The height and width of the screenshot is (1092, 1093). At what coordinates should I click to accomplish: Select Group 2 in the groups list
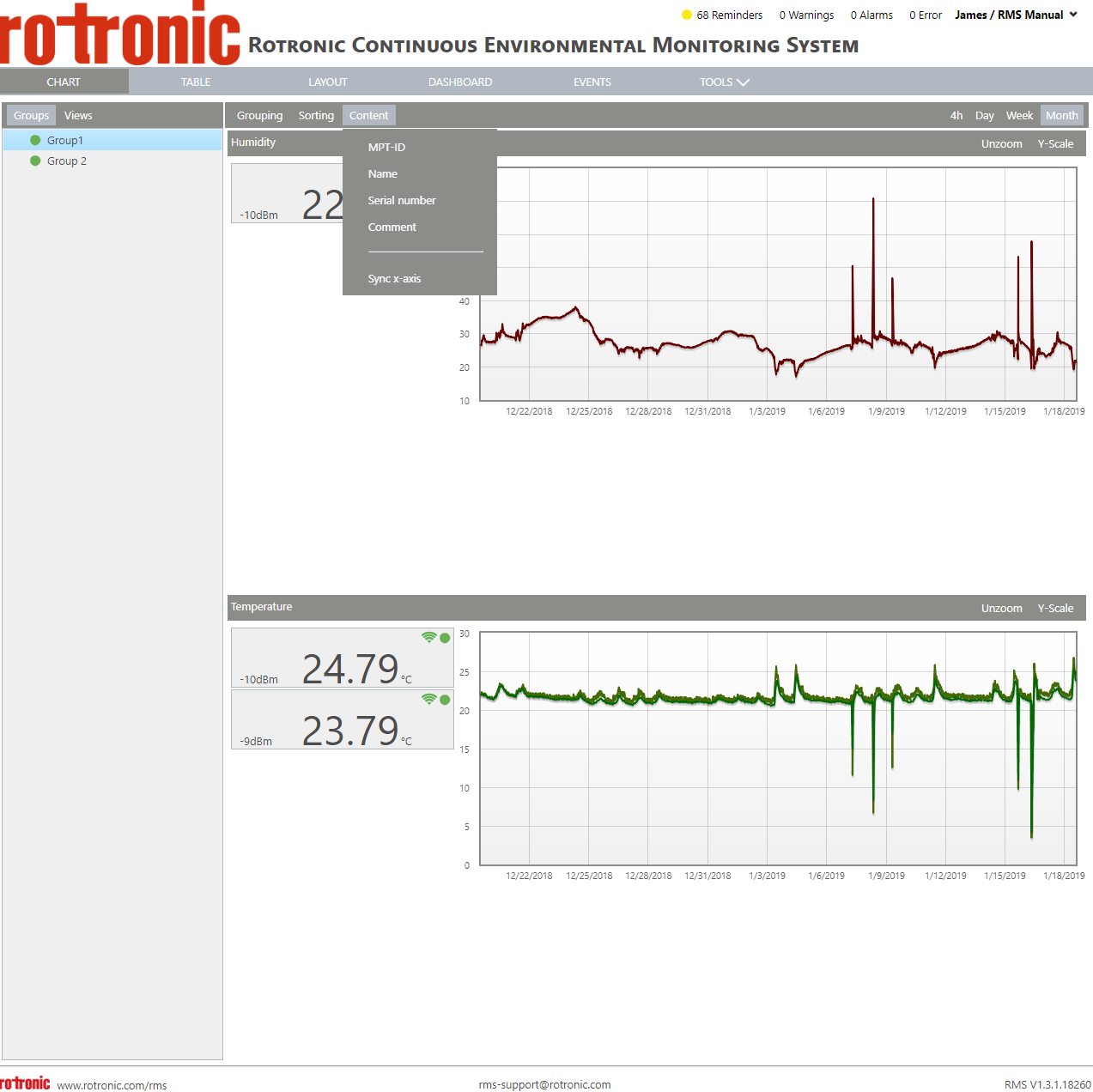pyautogui.click(x=112, y=161)
